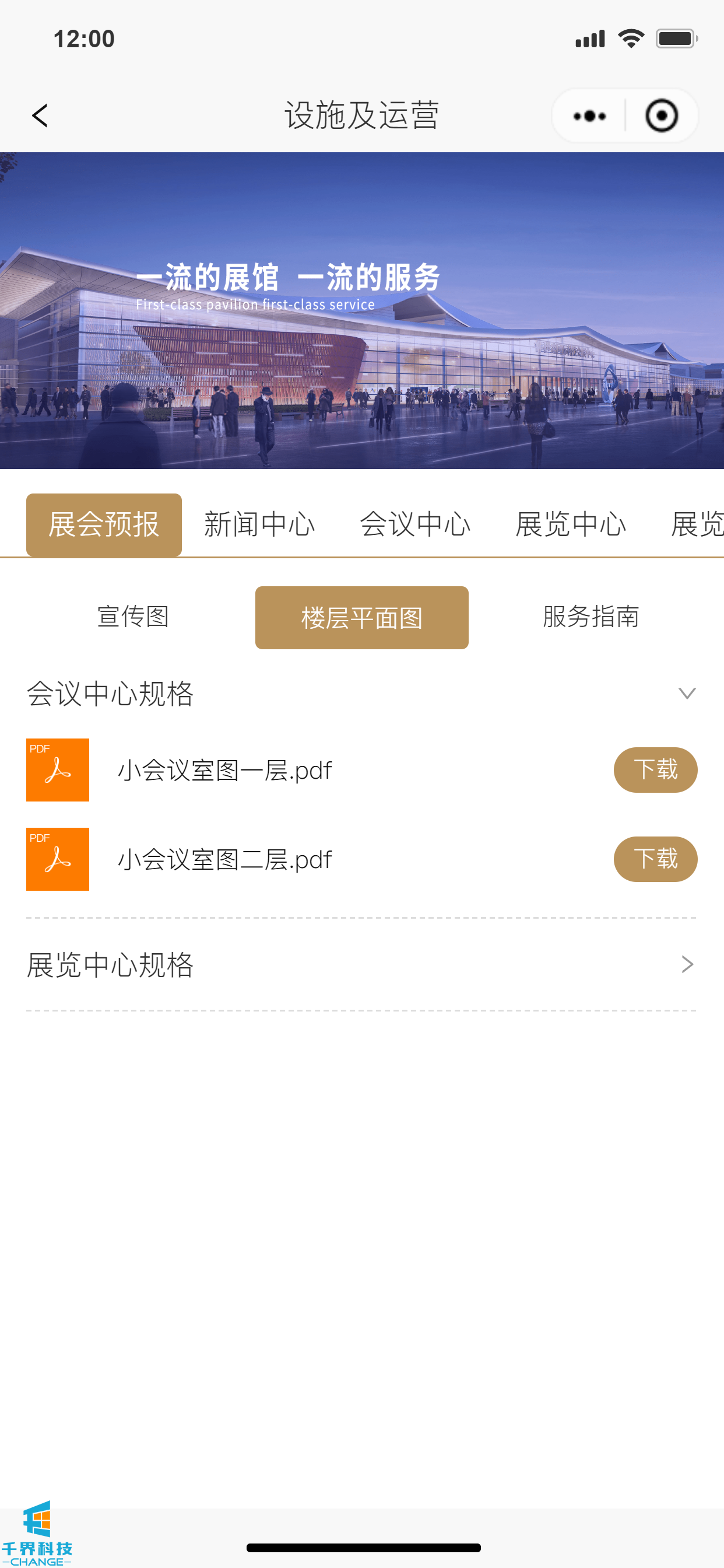Screen dimensions: 724x1568
Task: Download 小会议室图二层.pdf
Action: pyautogui.click(x=655, y=859)
